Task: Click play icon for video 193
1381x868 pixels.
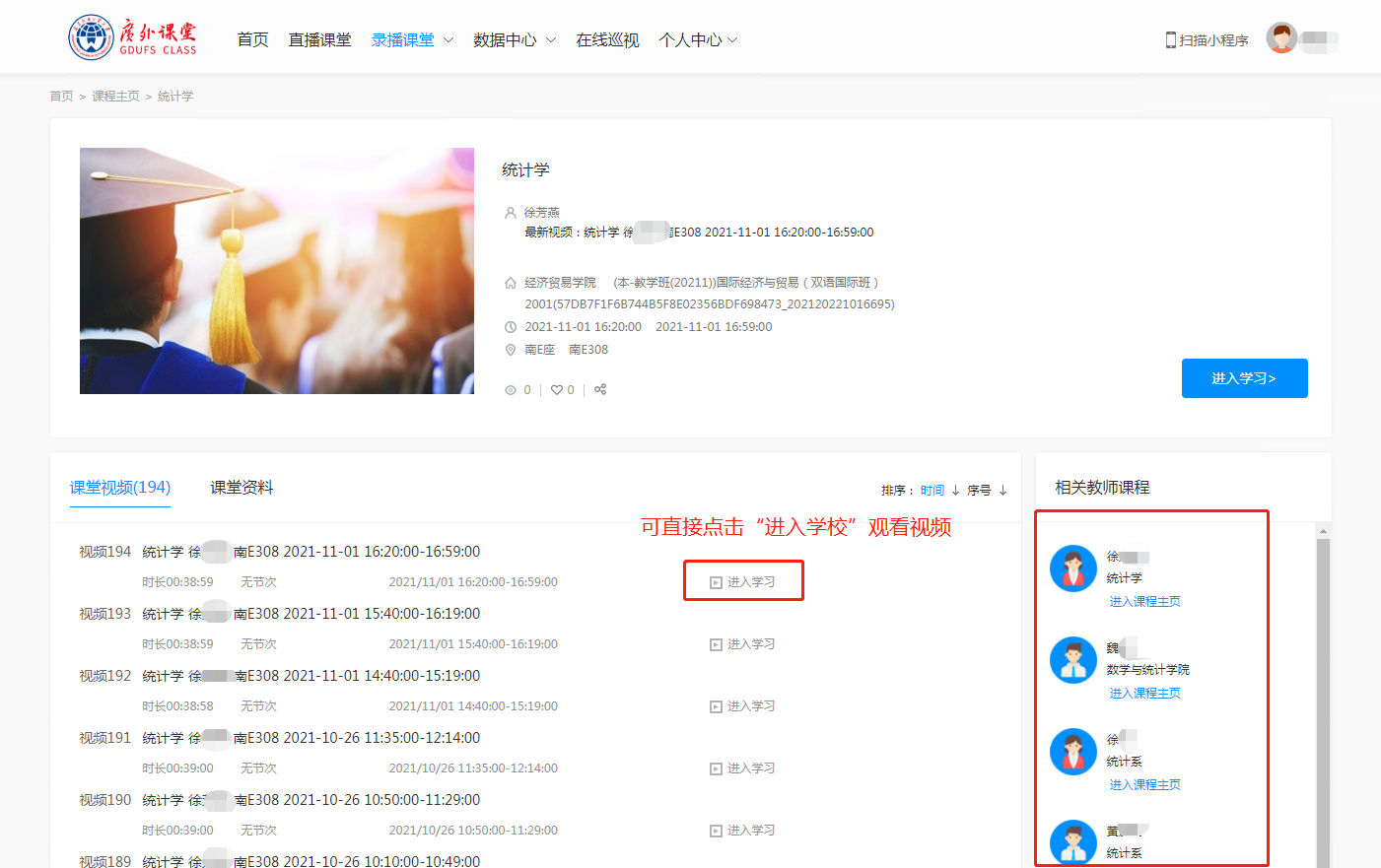Action: click(717, 644)
